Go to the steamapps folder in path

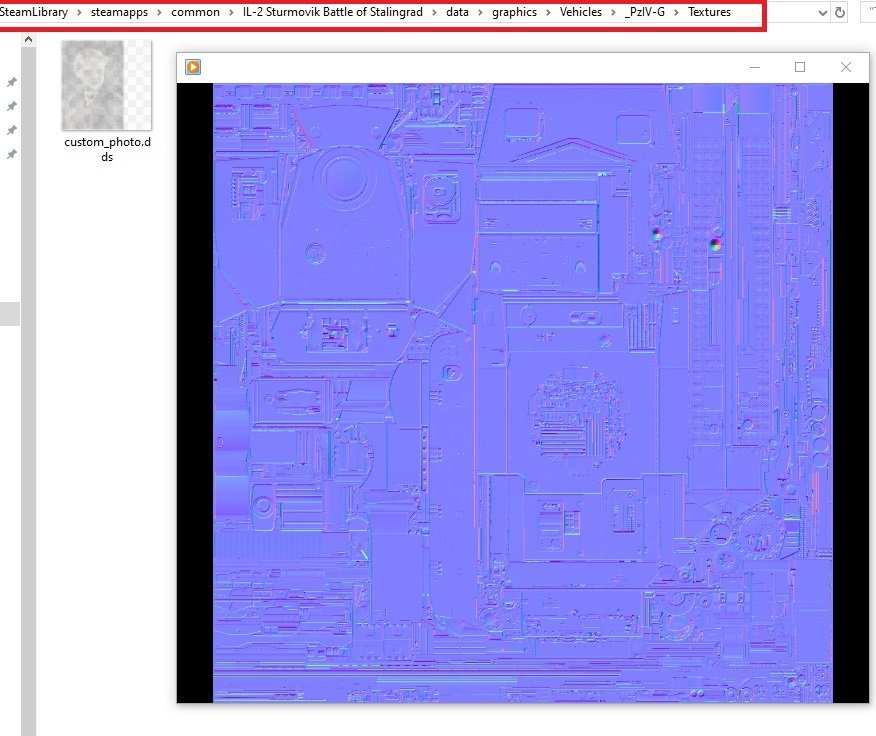pyautogui.click(x=119, y=12)
